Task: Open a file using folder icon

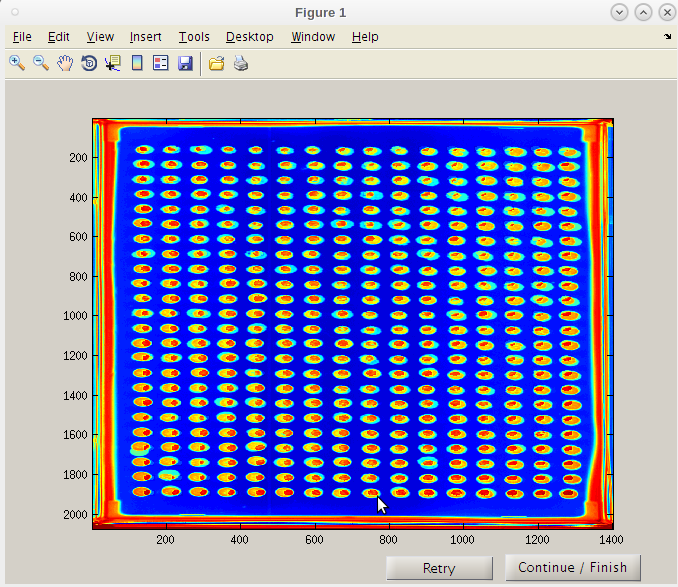Action: click(x=216, y=63)
